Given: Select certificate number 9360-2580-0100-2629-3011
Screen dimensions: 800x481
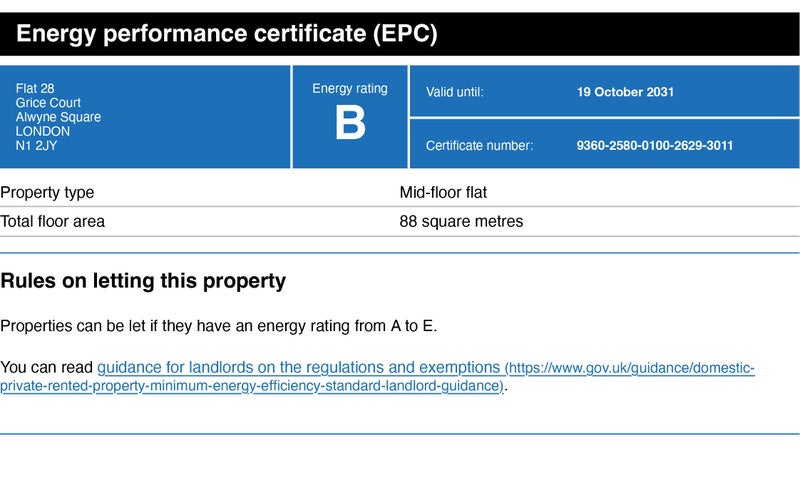Looking at the screenshot, I should [x=655, y=145].
